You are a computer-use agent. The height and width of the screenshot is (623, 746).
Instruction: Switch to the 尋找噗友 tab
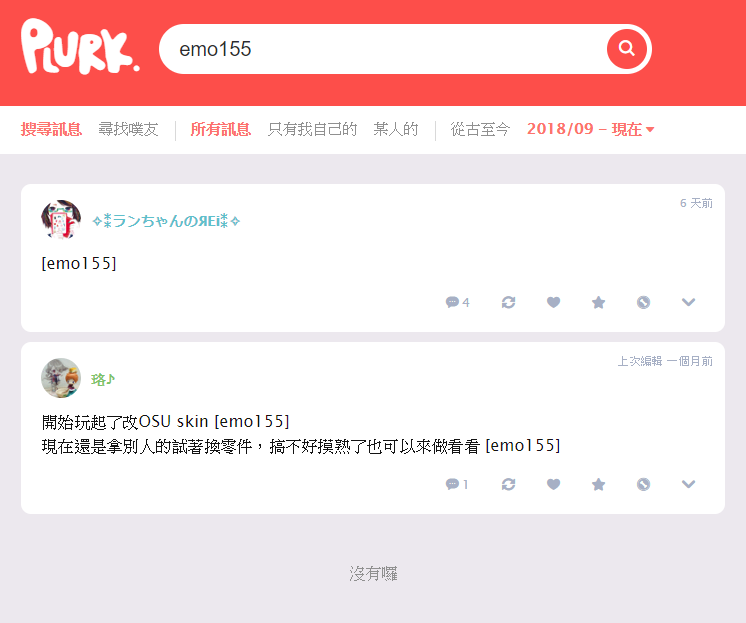[128, 129]
